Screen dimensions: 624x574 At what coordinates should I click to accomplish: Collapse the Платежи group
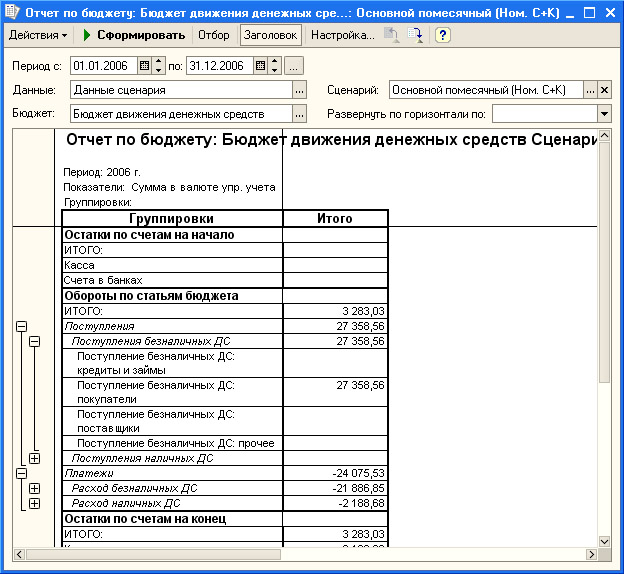tap(21, 473)
